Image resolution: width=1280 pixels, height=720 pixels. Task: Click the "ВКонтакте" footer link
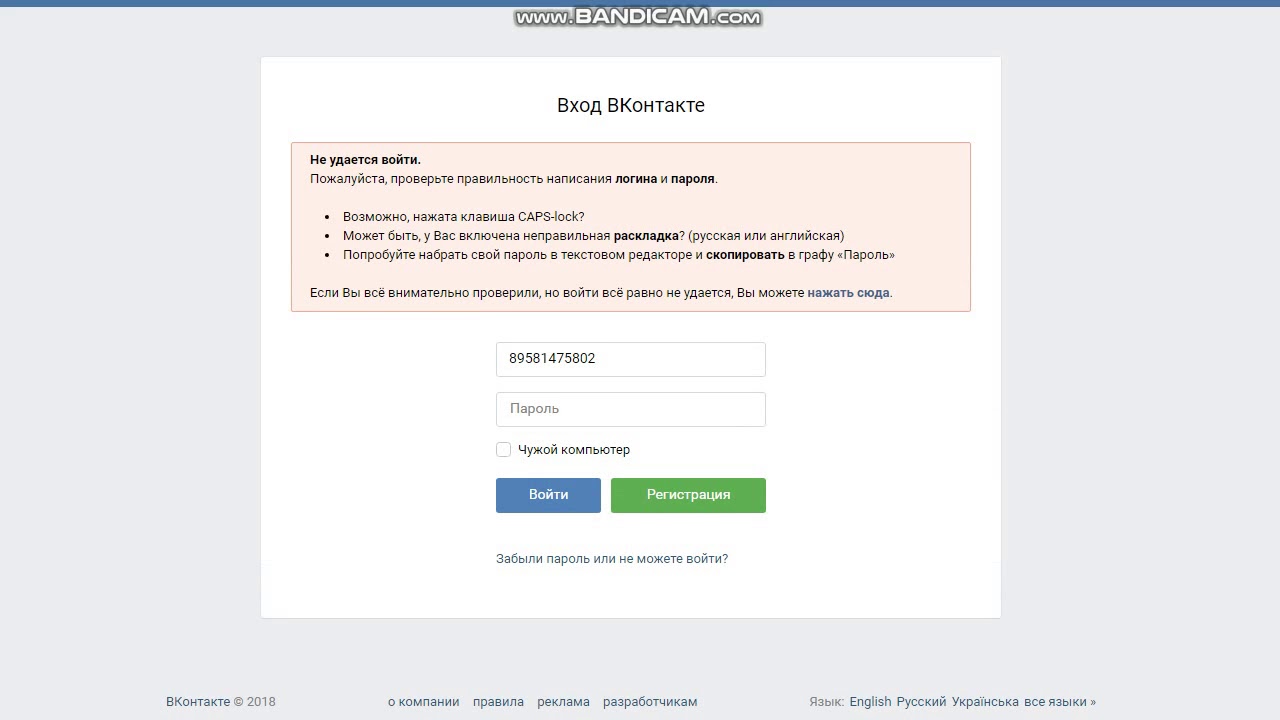tap(198, 702)
